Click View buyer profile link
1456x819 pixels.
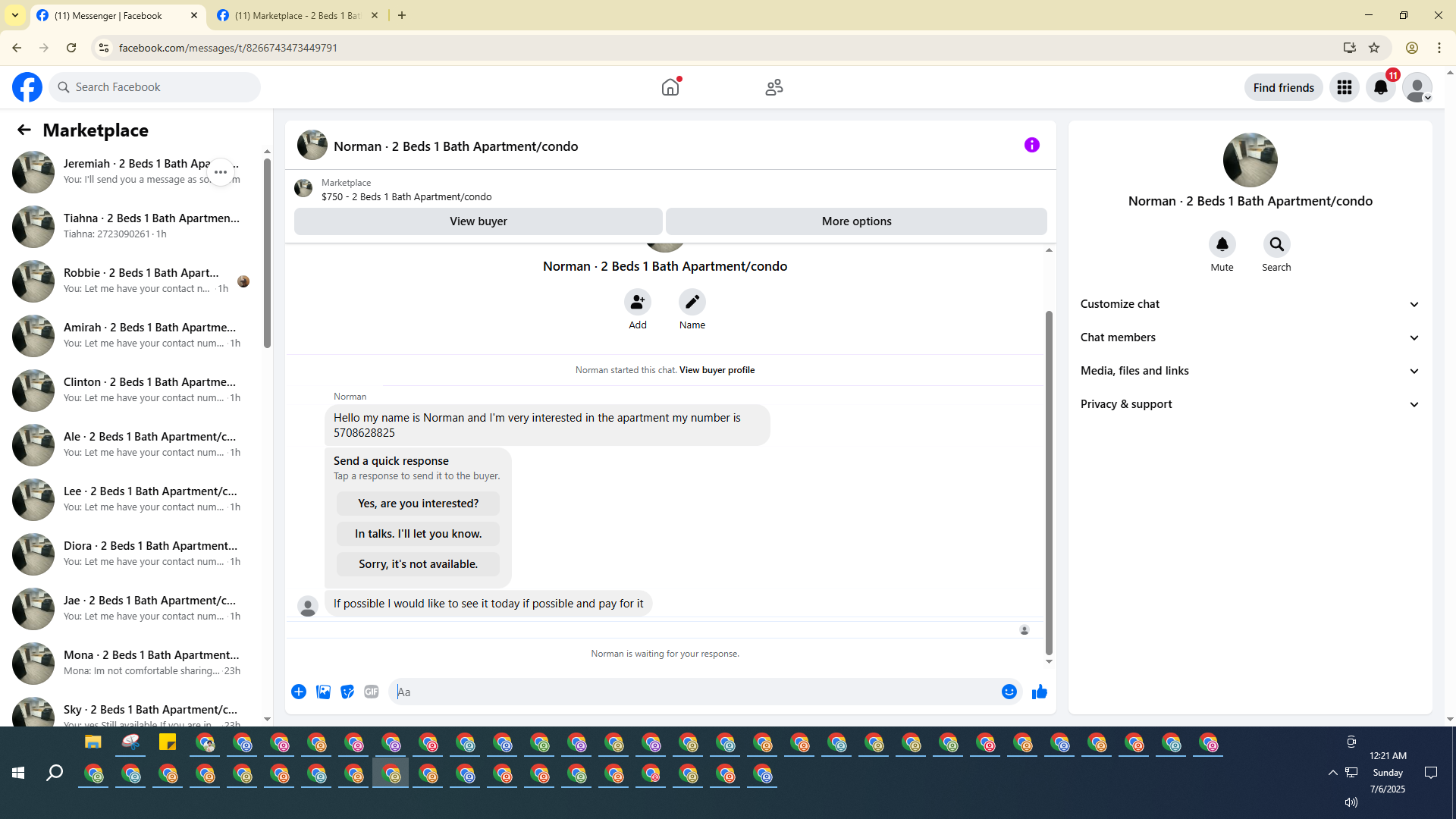click(x=717, y=370)
